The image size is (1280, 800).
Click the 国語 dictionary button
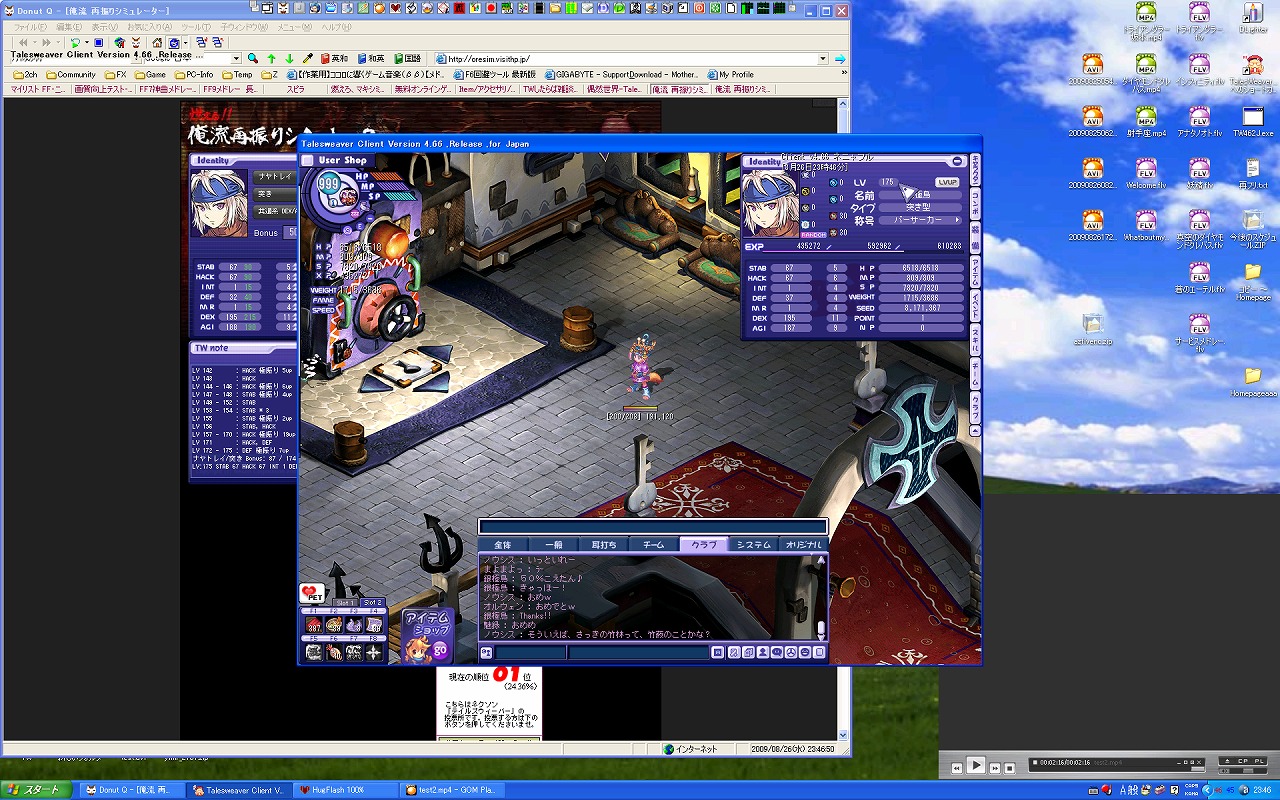click(407, 59)
